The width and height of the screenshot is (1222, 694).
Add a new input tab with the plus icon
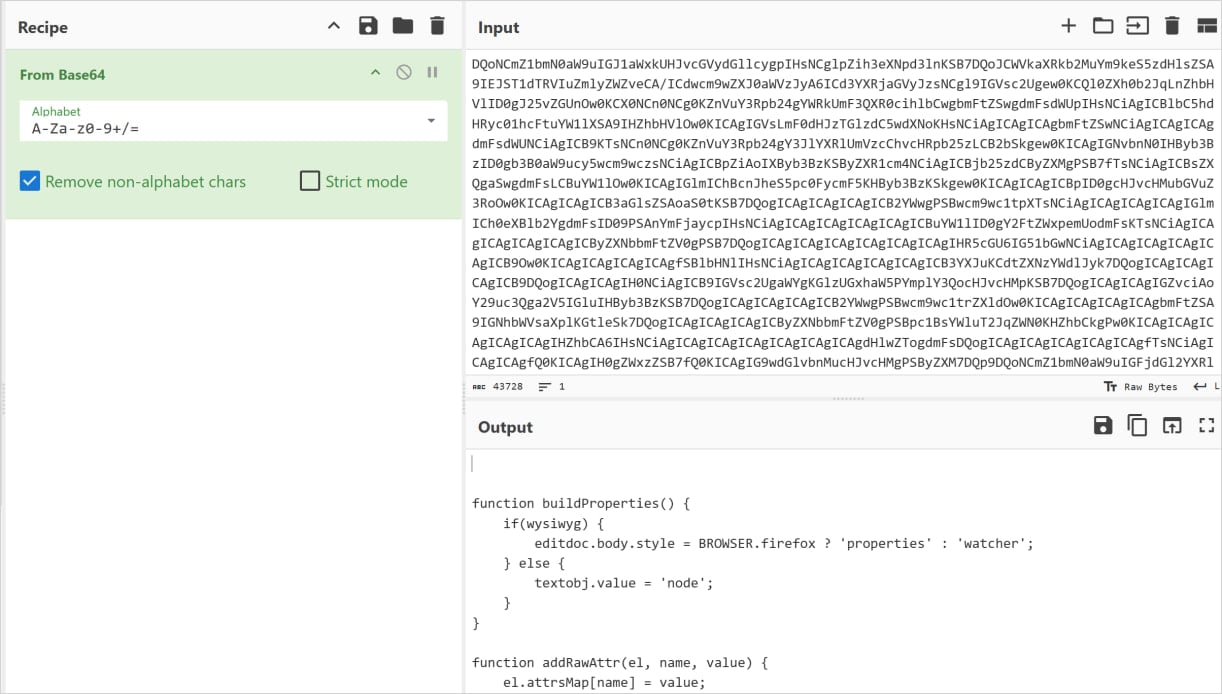(1068, 26)
